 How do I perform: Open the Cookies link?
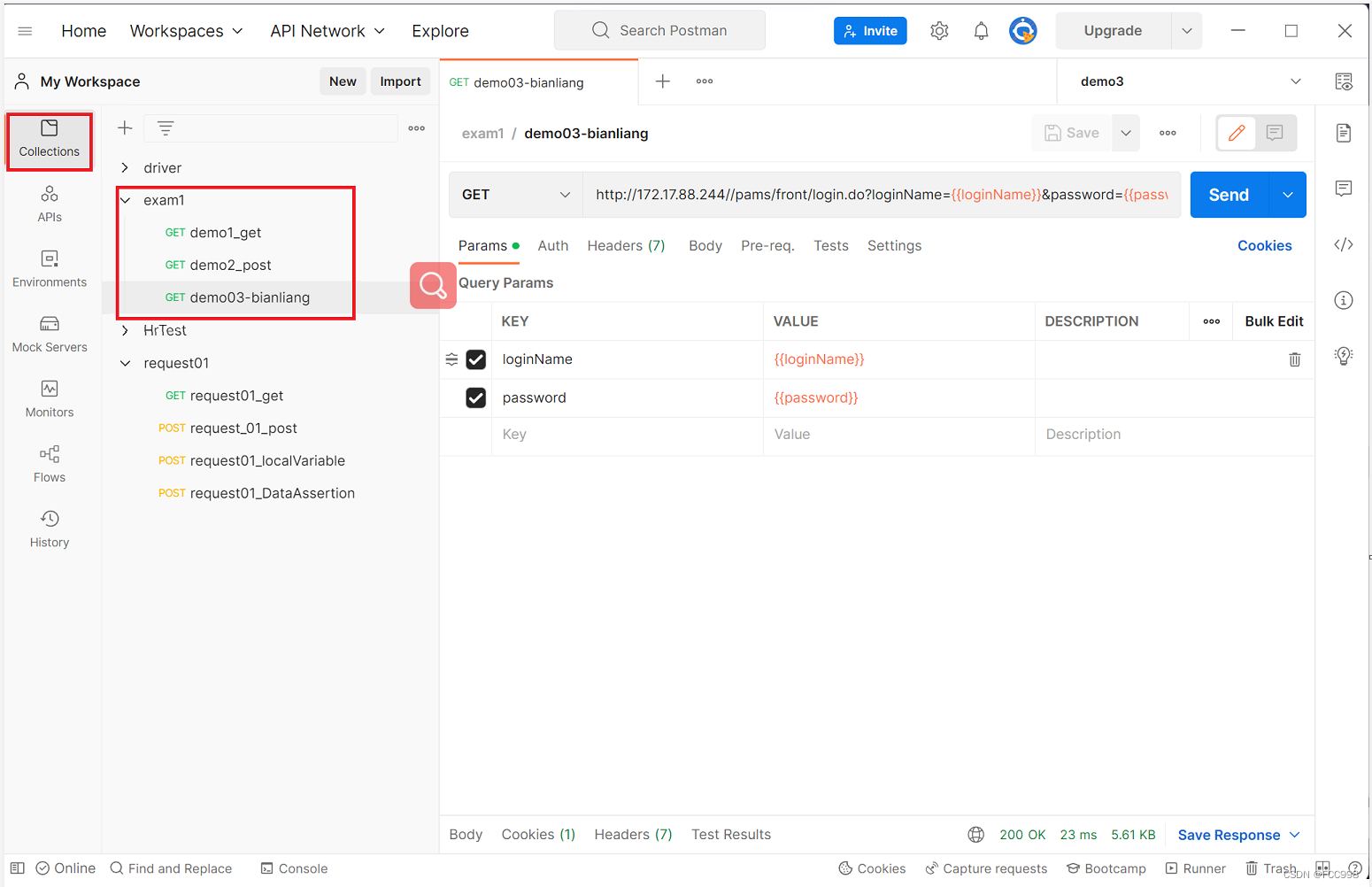[x=1264, y=245]
